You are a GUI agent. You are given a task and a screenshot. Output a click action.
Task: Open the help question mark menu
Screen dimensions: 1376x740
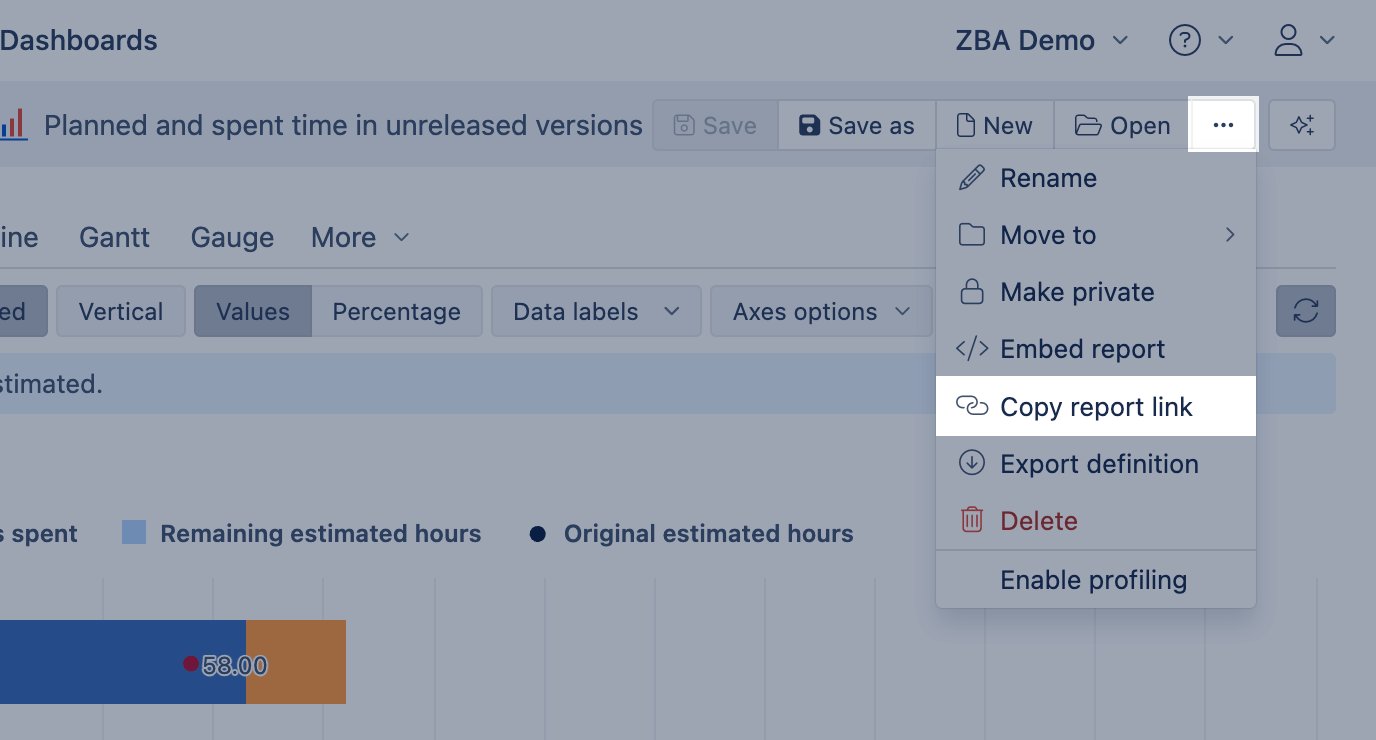tap(1185, 41)
